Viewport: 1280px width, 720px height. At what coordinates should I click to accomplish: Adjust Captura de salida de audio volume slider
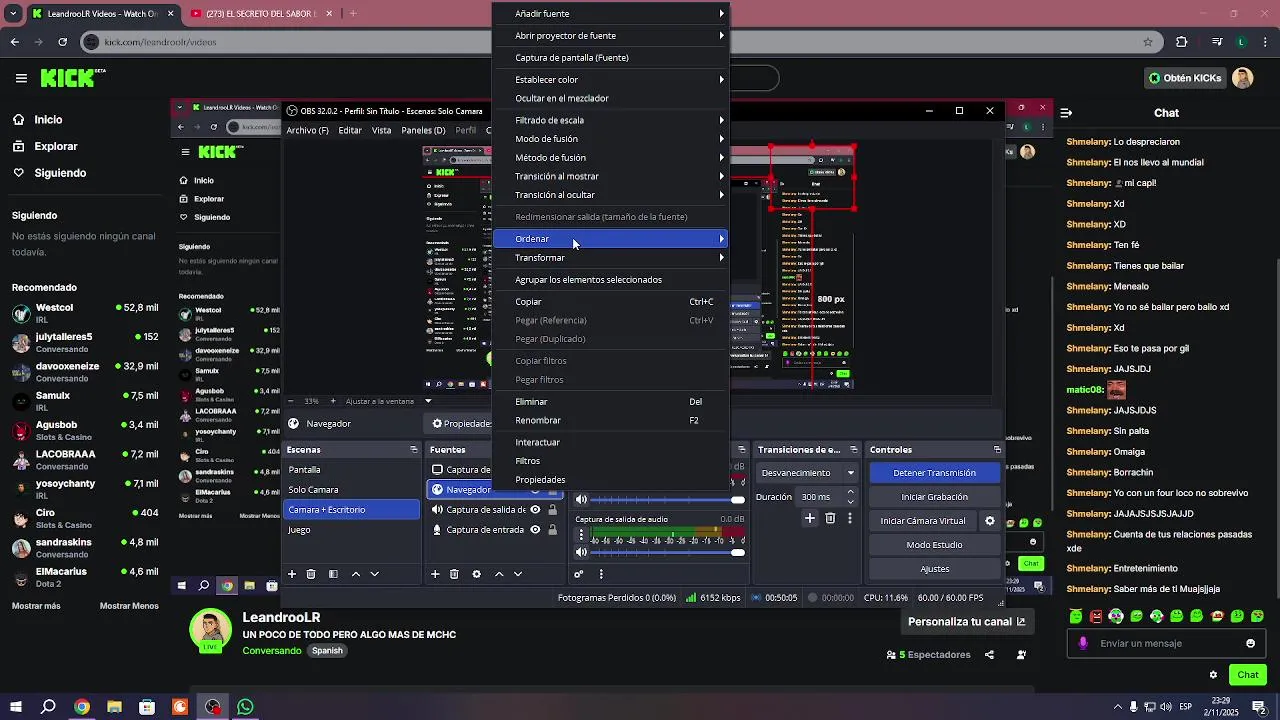tap(667, 553)
